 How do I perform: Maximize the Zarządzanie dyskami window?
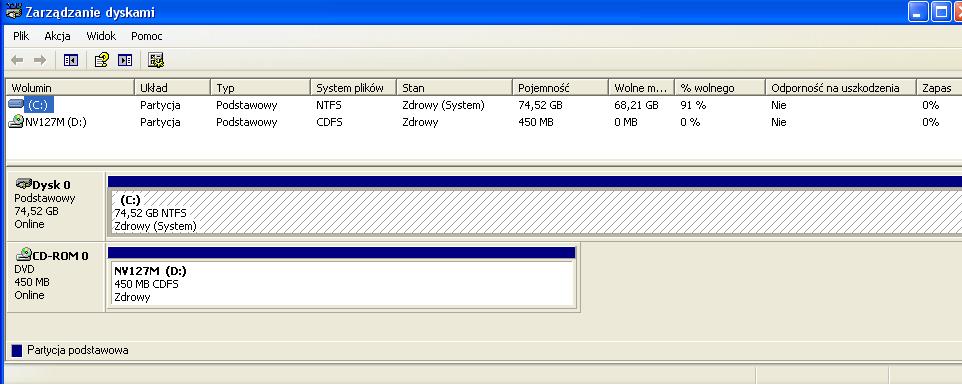tap(941, 12)
